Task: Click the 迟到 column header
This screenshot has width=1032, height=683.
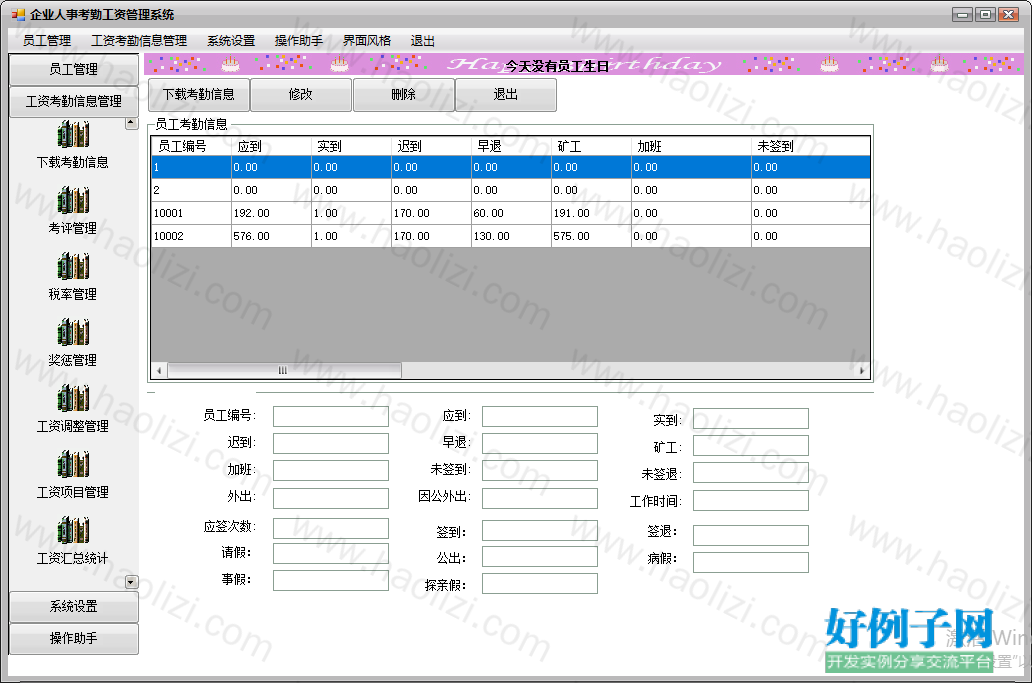Action: click(x=431, y=146)
